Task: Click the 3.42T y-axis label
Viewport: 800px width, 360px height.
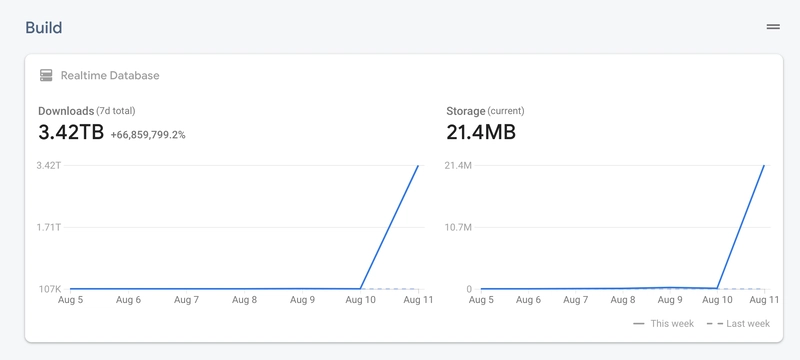Action: pyautogui.click(x=49, y=165)
